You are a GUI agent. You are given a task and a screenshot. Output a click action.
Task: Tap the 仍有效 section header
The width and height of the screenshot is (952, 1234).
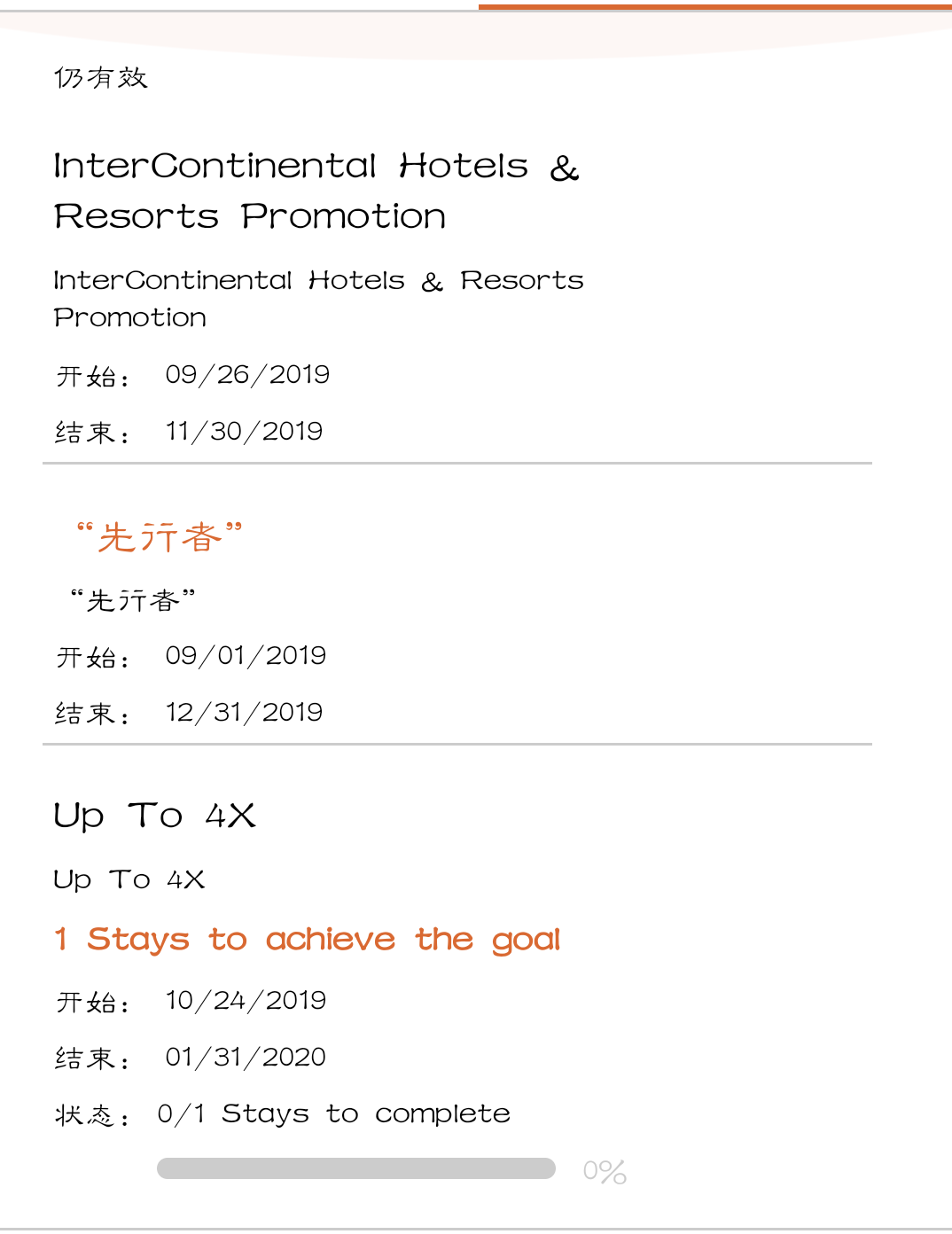(x=101, y=78)
